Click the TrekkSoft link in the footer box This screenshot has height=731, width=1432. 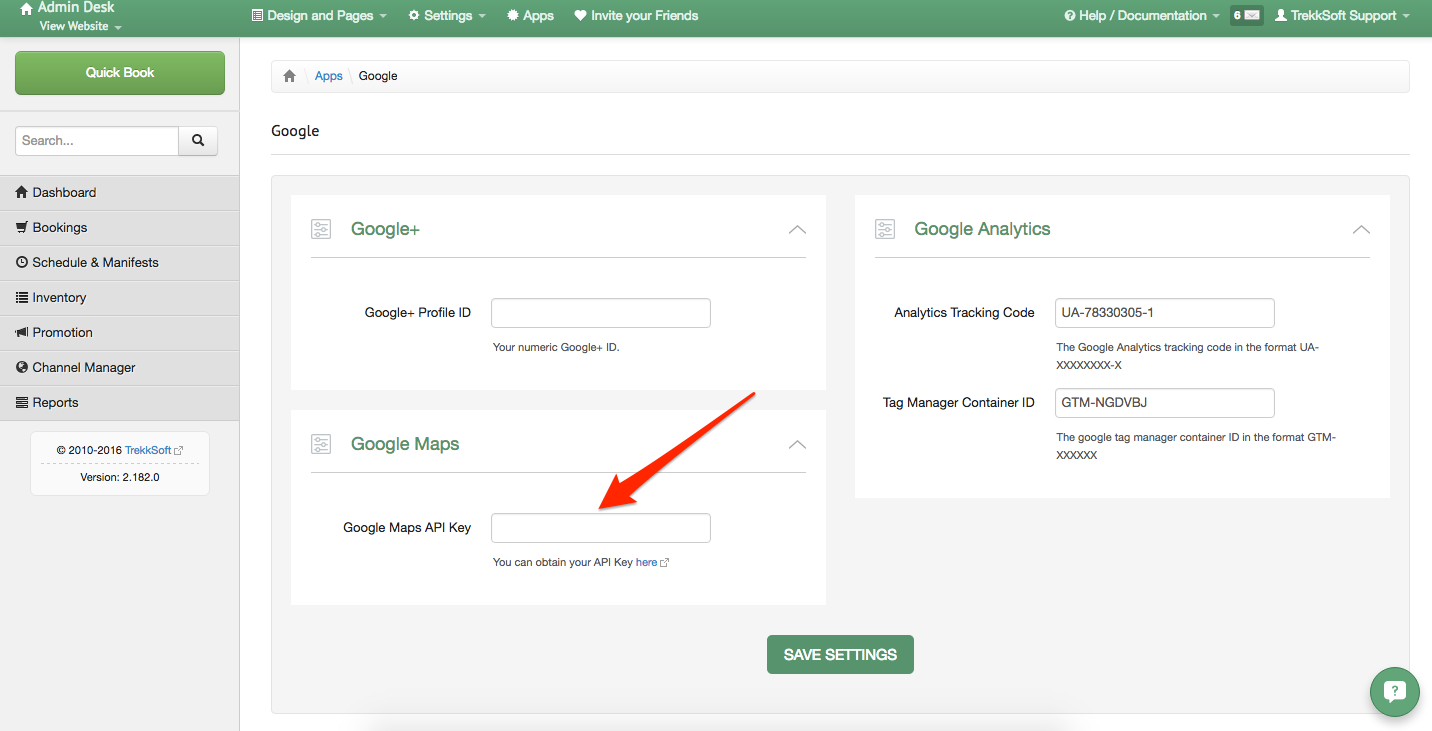click(148, 451)
